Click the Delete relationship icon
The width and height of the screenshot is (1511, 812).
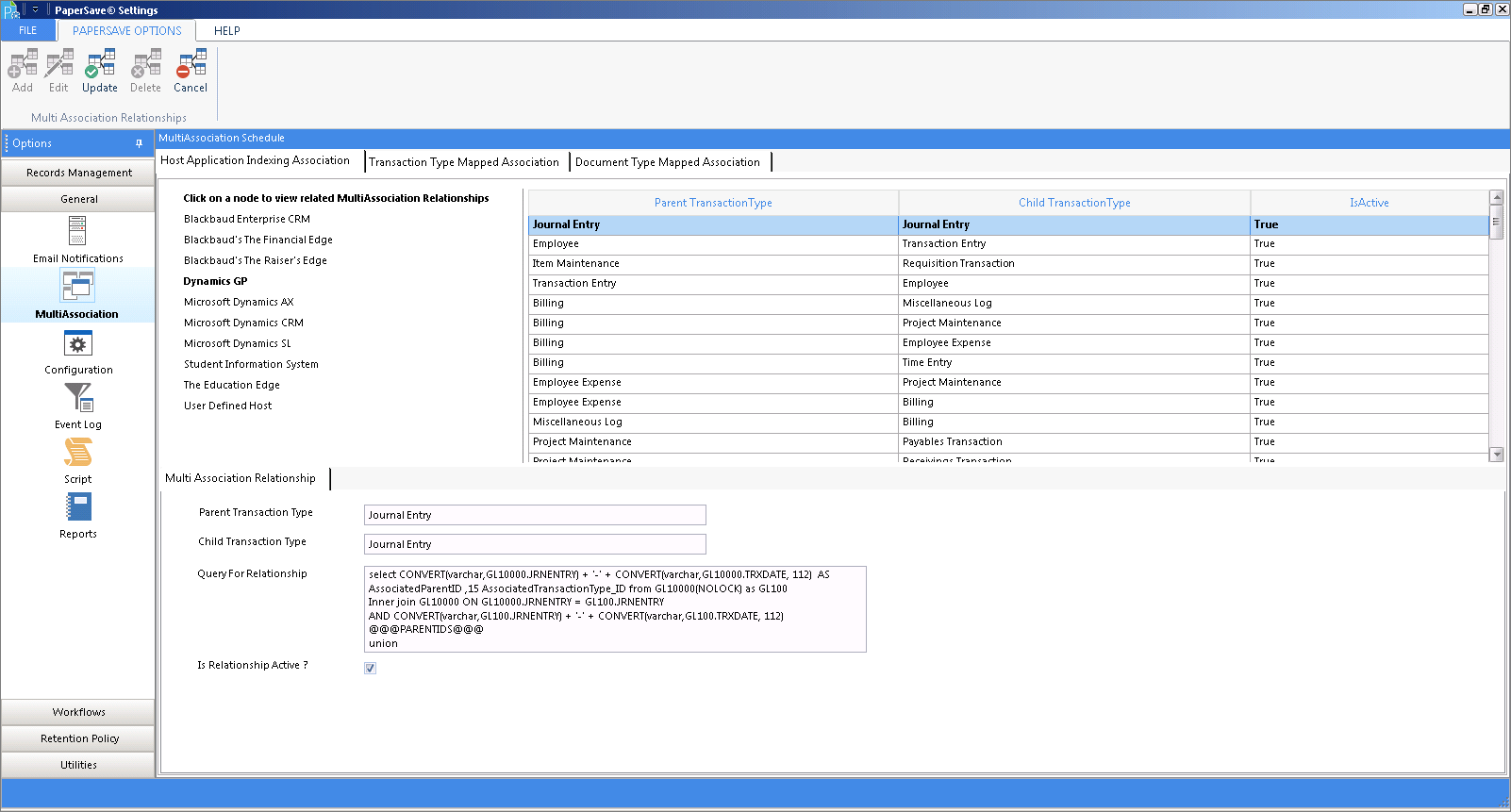146,64
